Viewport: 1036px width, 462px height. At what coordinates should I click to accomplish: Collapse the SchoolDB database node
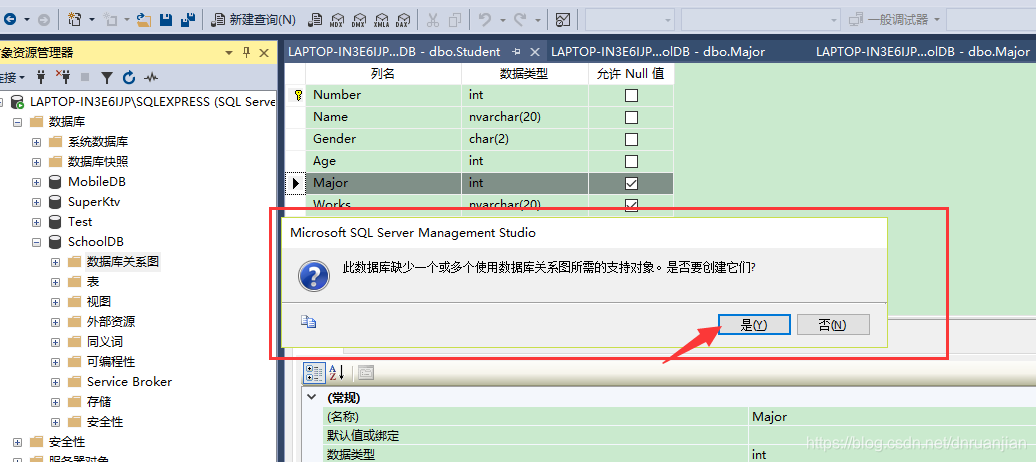(36, 242)
